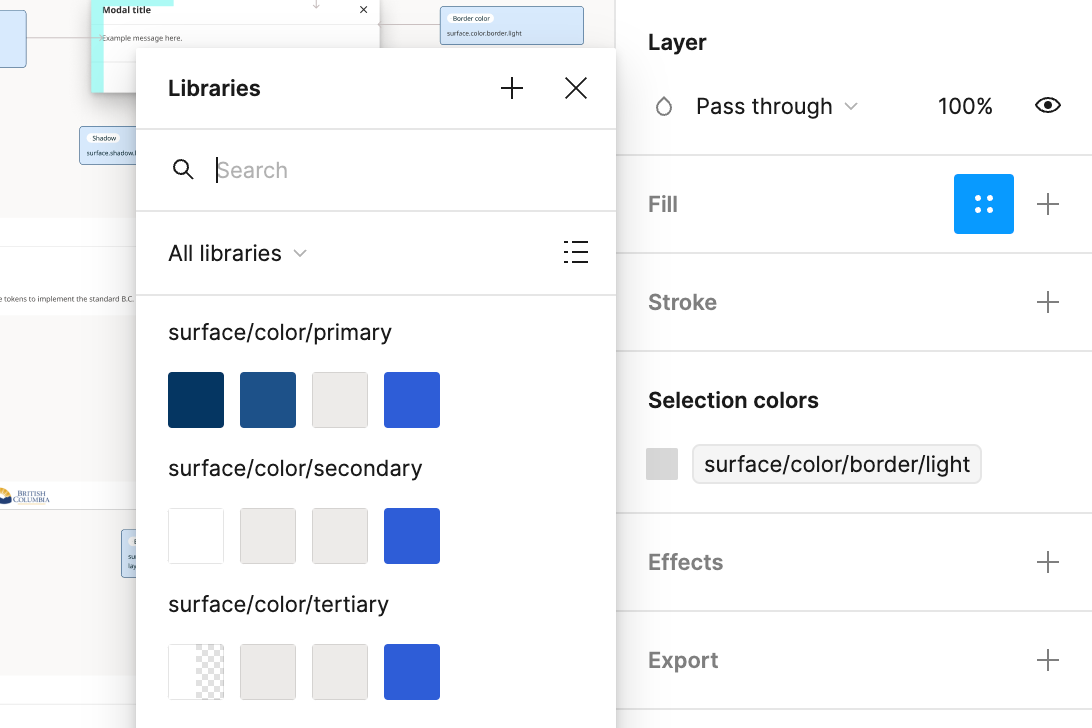Add a stroke using the plus icon
This screenshot has width=1092, height=728.
coord(1048,302)
